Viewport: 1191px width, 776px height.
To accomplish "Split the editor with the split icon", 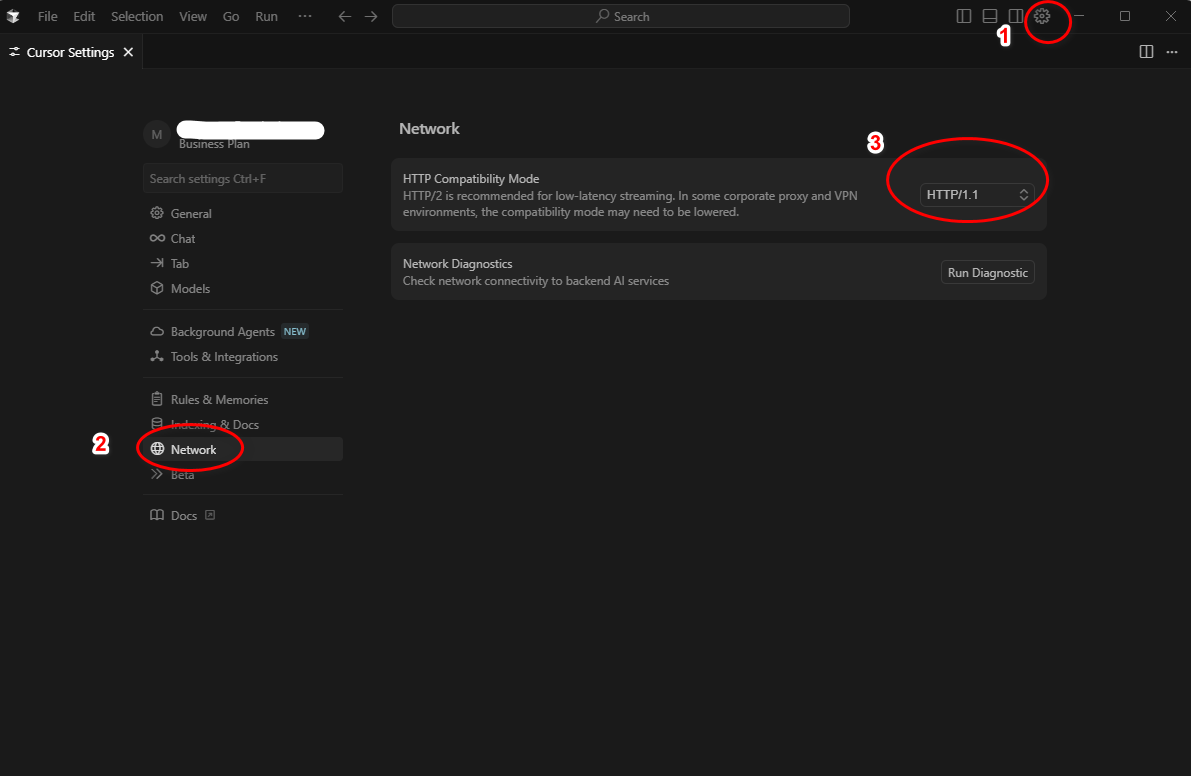I will pyautogui.click(x=1146, y=52).
